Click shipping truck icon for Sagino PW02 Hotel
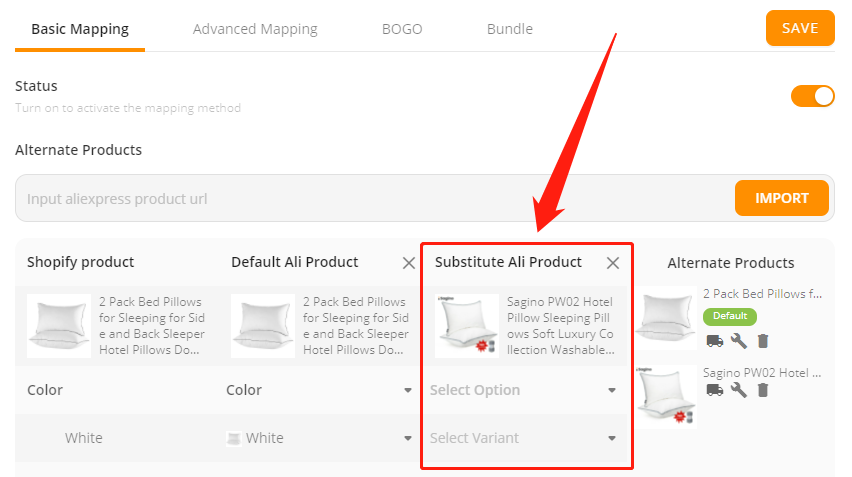Viewport: 852px width, 477px height. click(x=715, y=390)
